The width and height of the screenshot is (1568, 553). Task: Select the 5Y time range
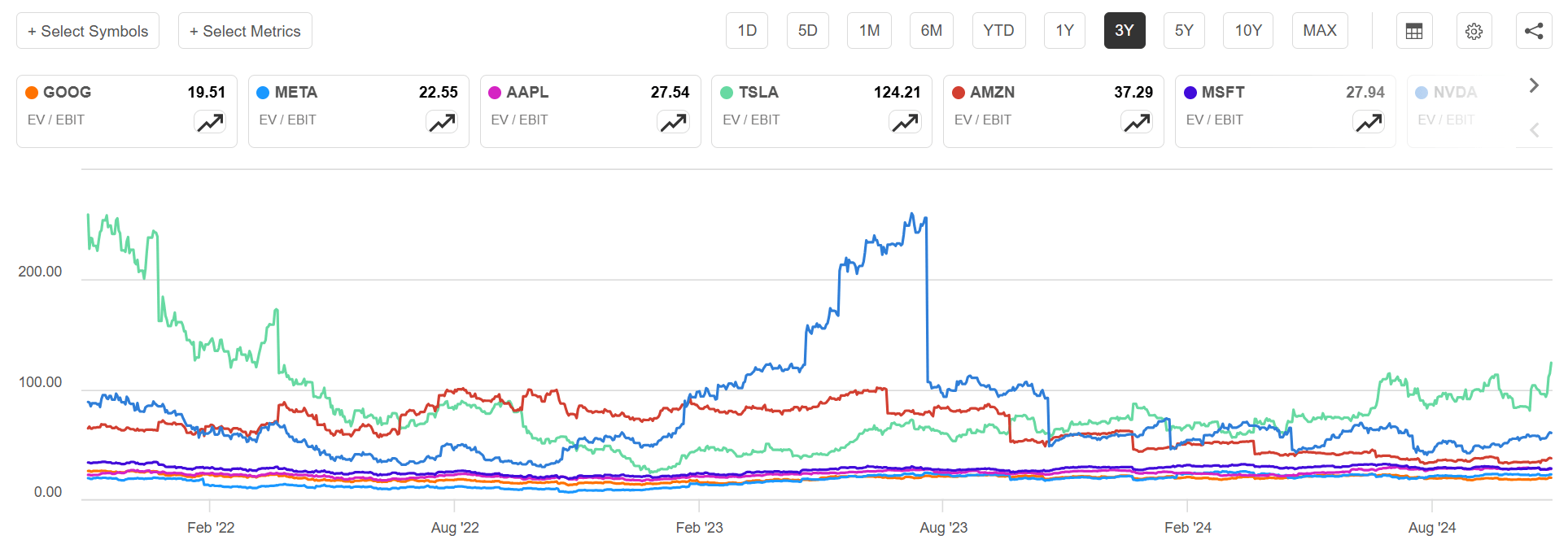coord(1184,31)
